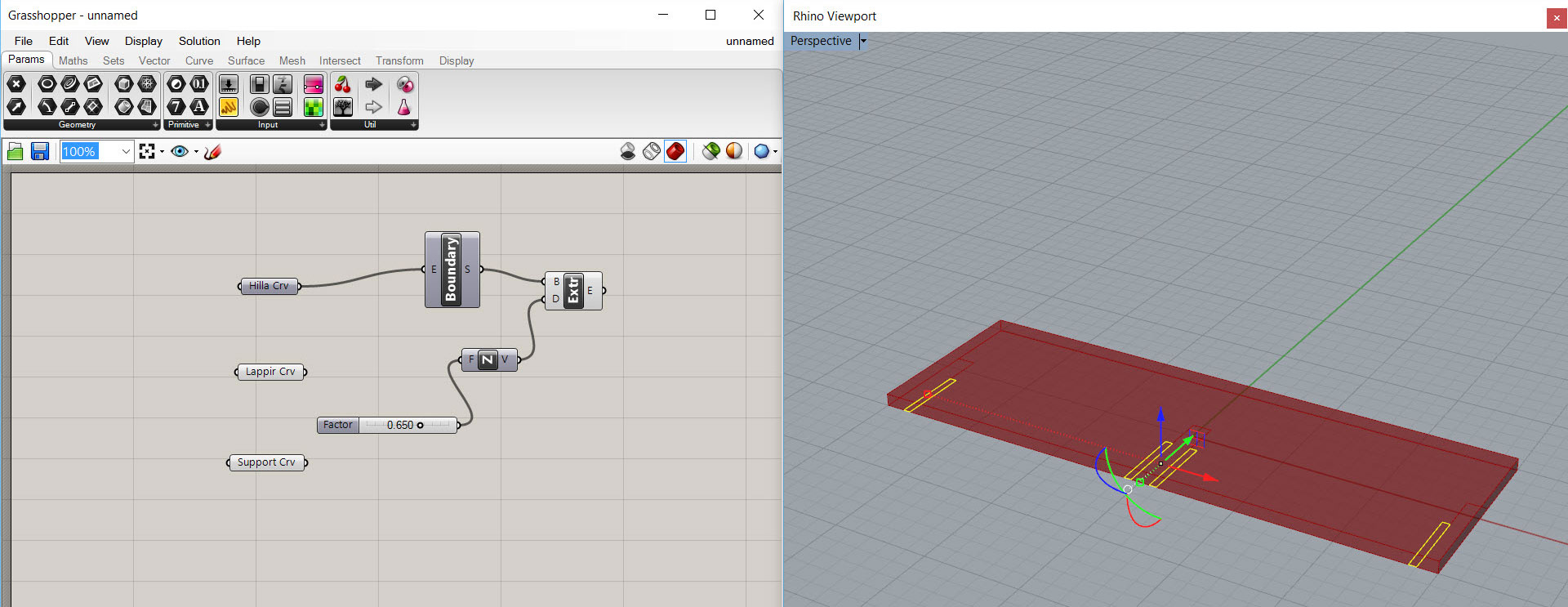Add a green Colour Swatch input component
Viewport: 1568px width, 607px height.
point(314,107)
